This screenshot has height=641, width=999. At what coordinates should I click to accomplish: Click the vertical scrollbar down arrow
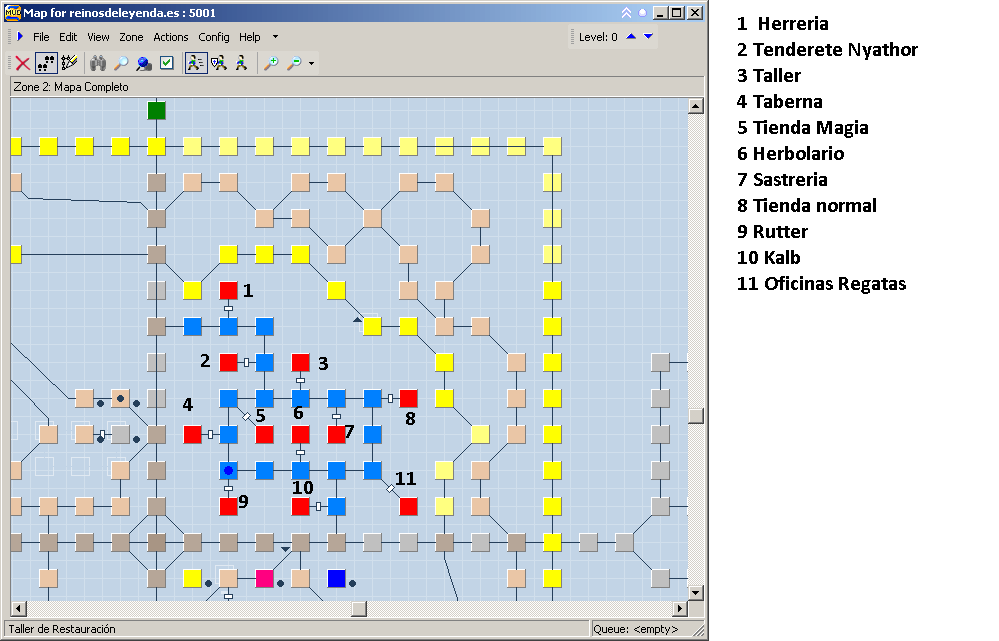point(696,591)
